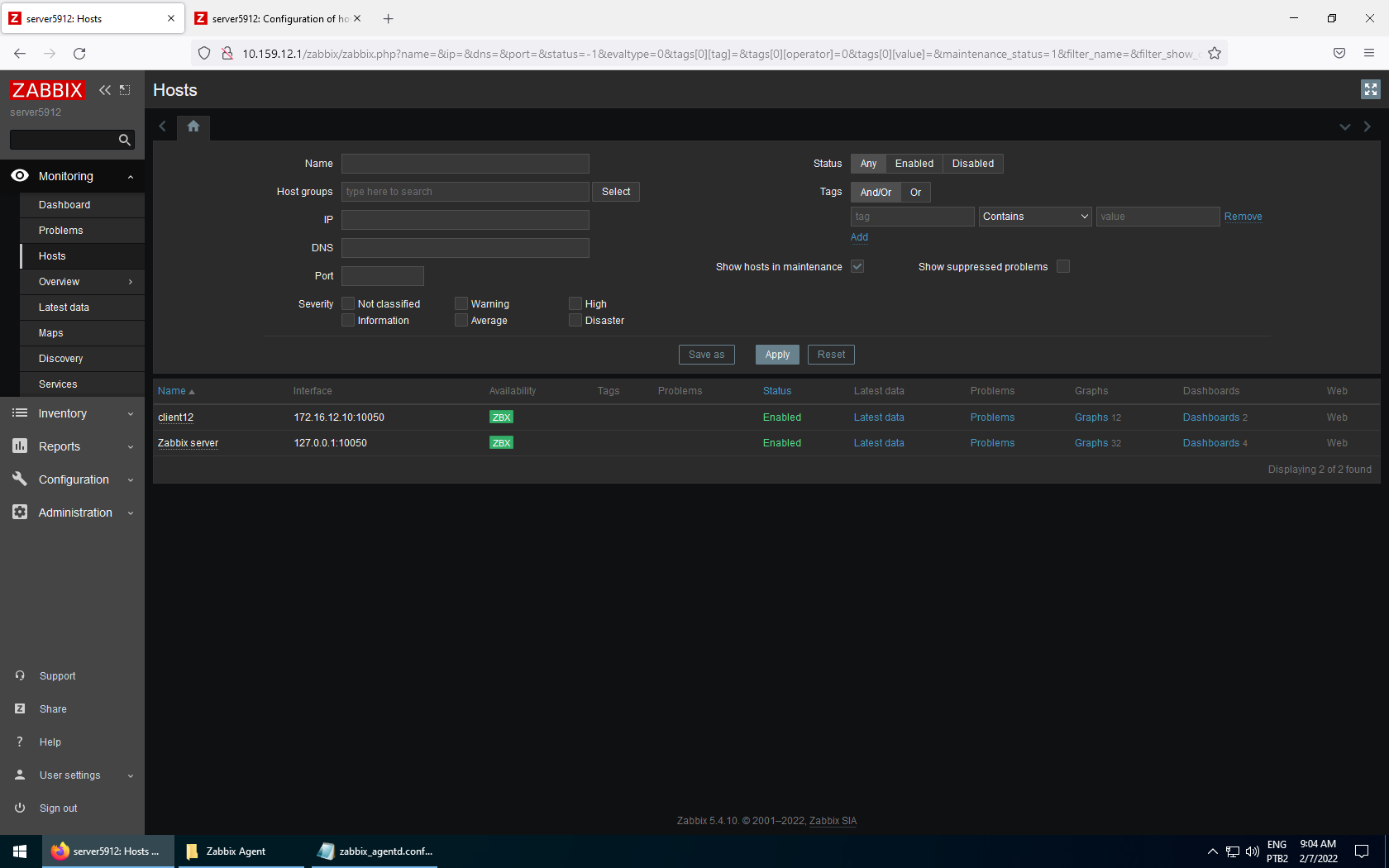The height and width of the screenshot is (868, 1389).
Task: Enter kiosk mode with the fullscreen icon
Action: coord(1370,89)
